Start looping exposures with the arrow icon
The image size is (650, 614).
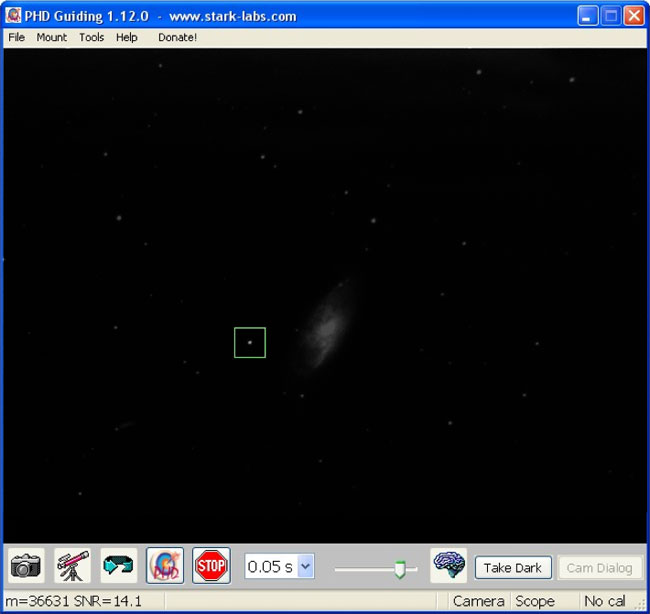(x=119, y=566)
